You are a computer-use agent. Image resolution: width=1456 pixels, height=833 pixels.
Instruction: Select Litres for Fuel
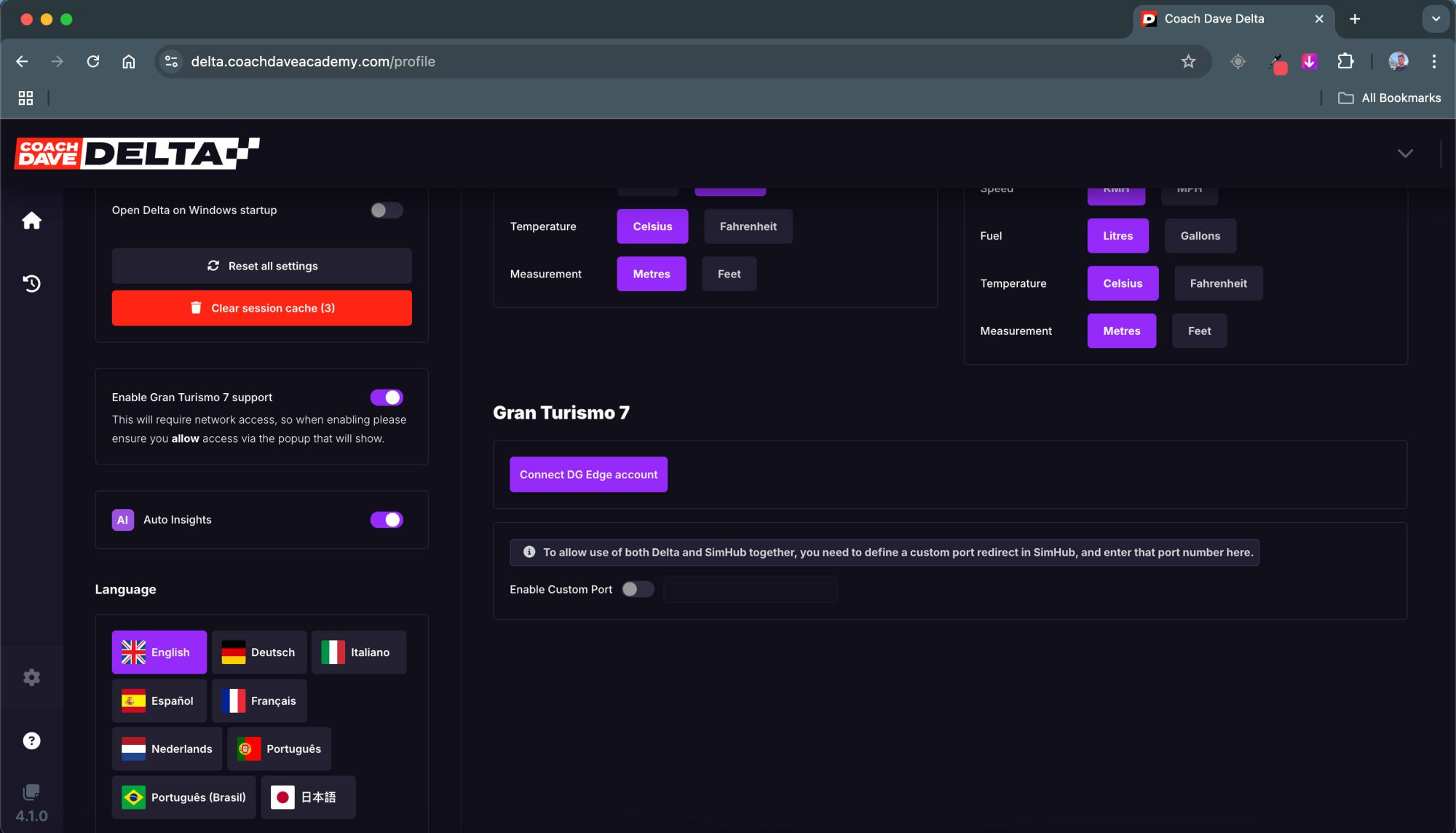point(1117,236)
